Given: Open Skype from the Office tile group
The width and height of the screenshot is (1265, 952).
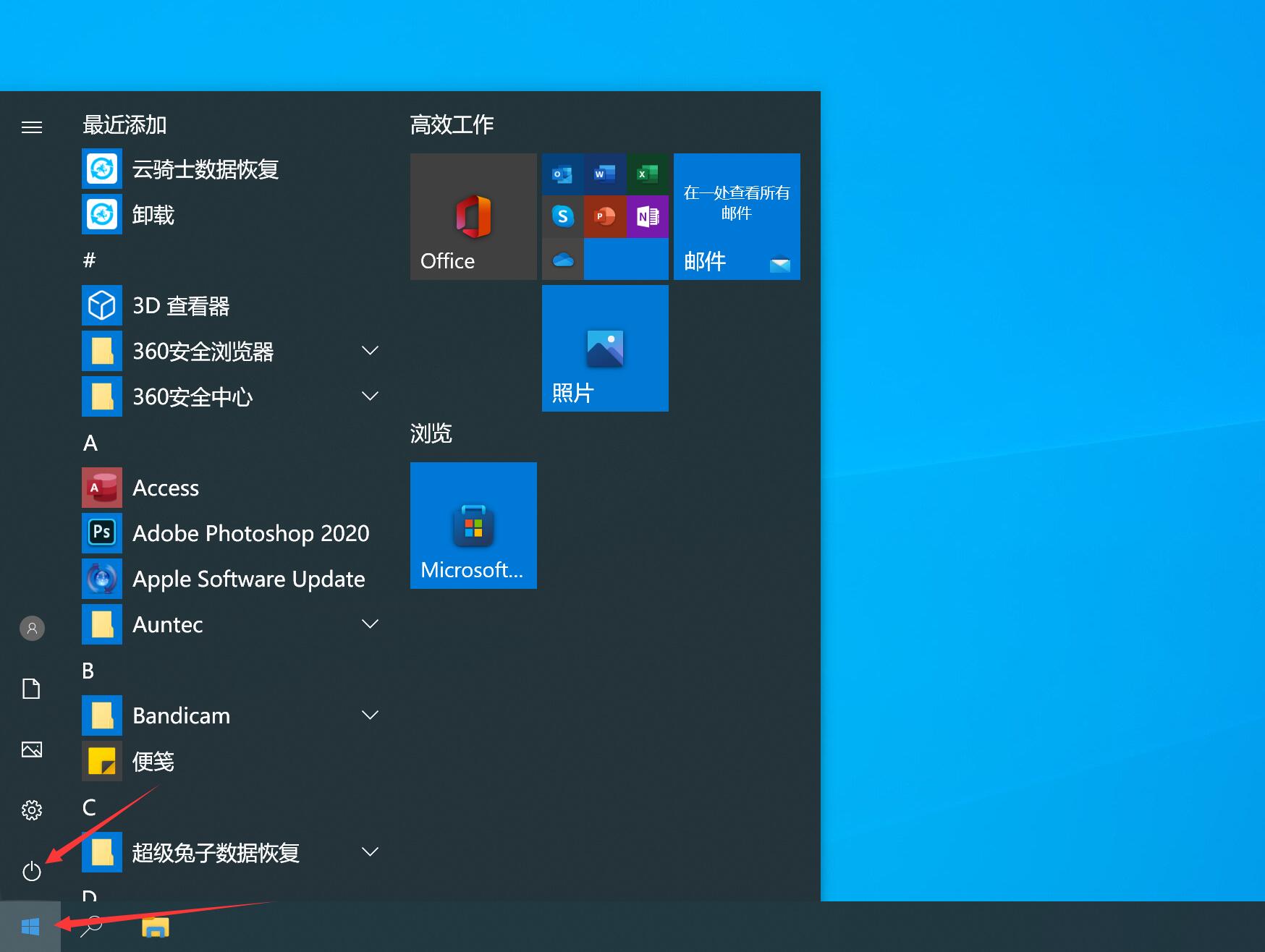Looking at the screenshot, I should click(562, 216).
